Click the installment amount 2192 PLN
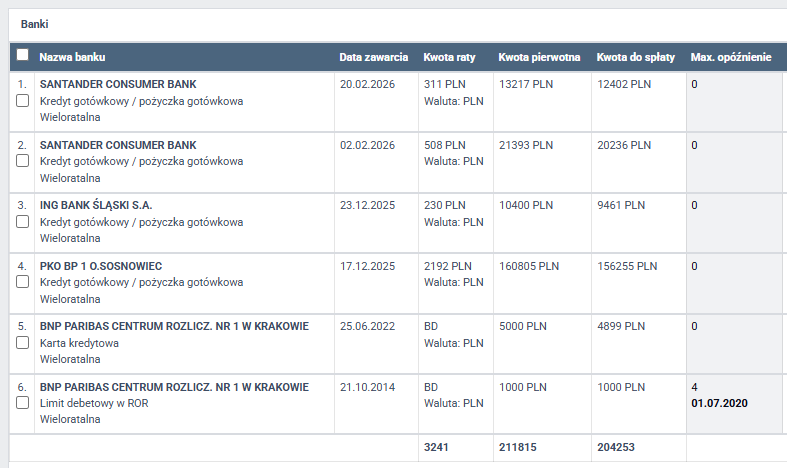 pyautogui.click(x=448, y=266)
